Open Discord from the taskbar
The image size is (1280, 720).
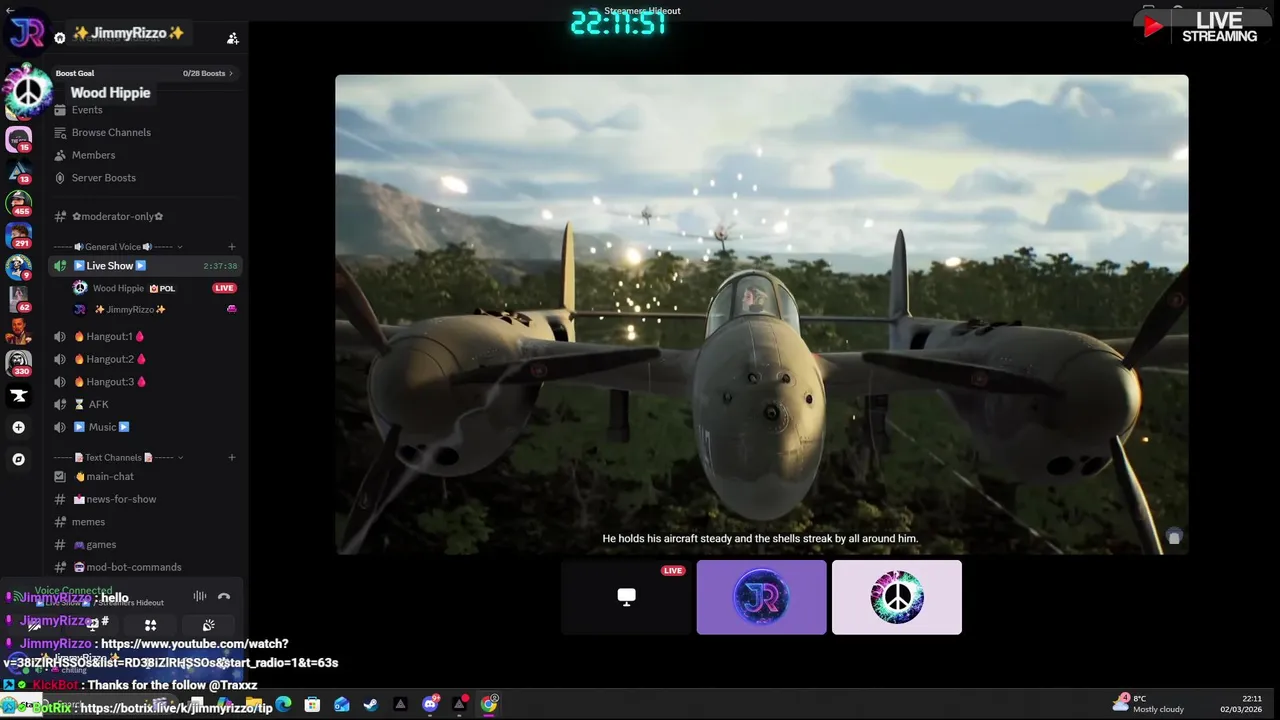point(430,704)
